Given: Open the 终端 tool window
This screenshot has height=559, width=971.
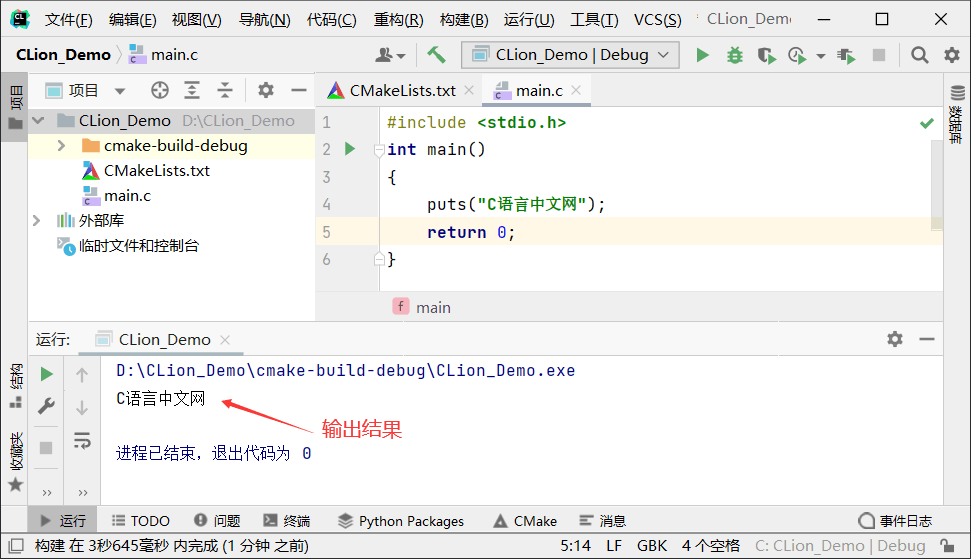Looking at the screenshot, I should (x=287, y=521).
